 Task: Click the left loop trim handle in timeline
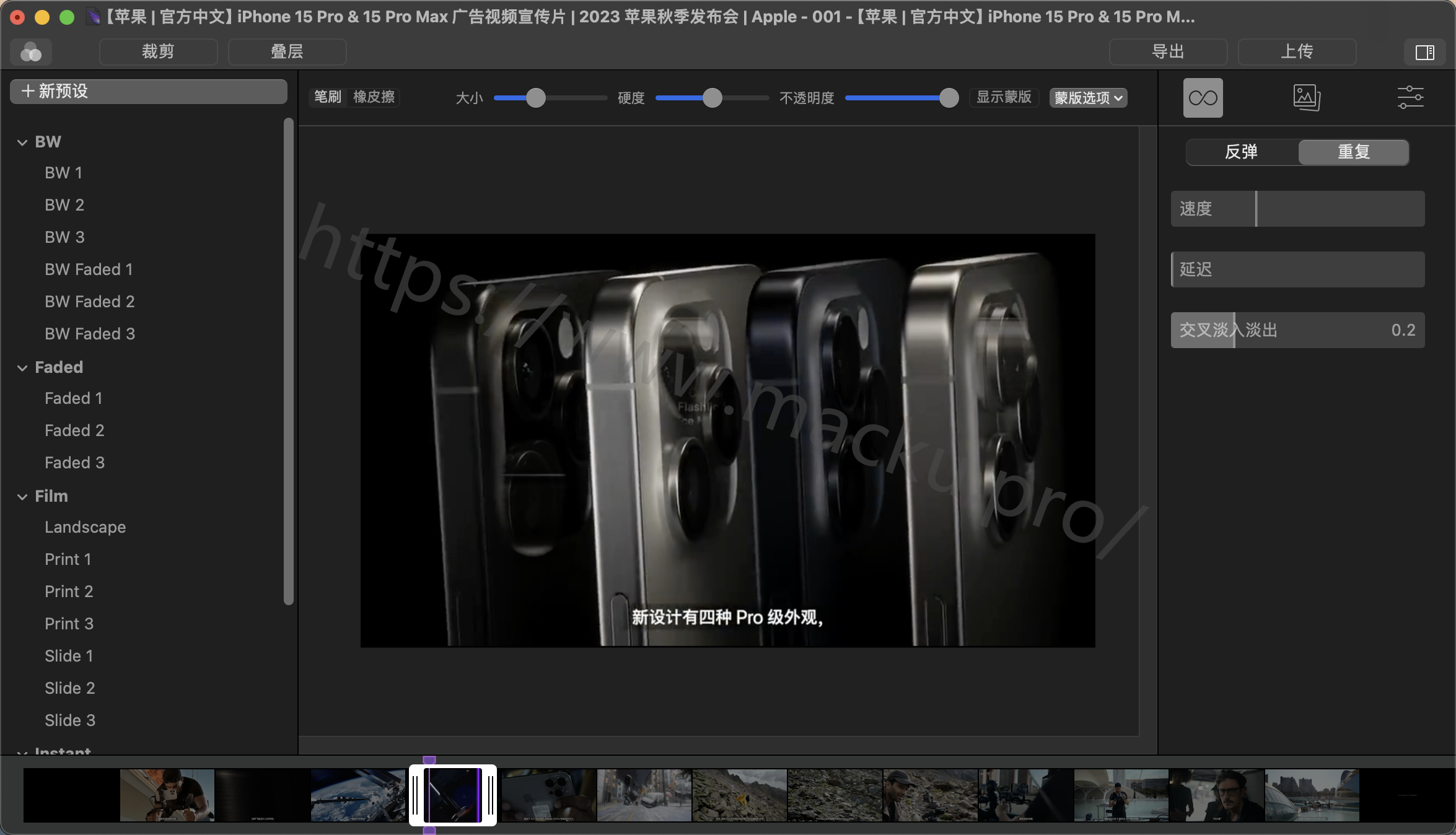tap(415, 795)
